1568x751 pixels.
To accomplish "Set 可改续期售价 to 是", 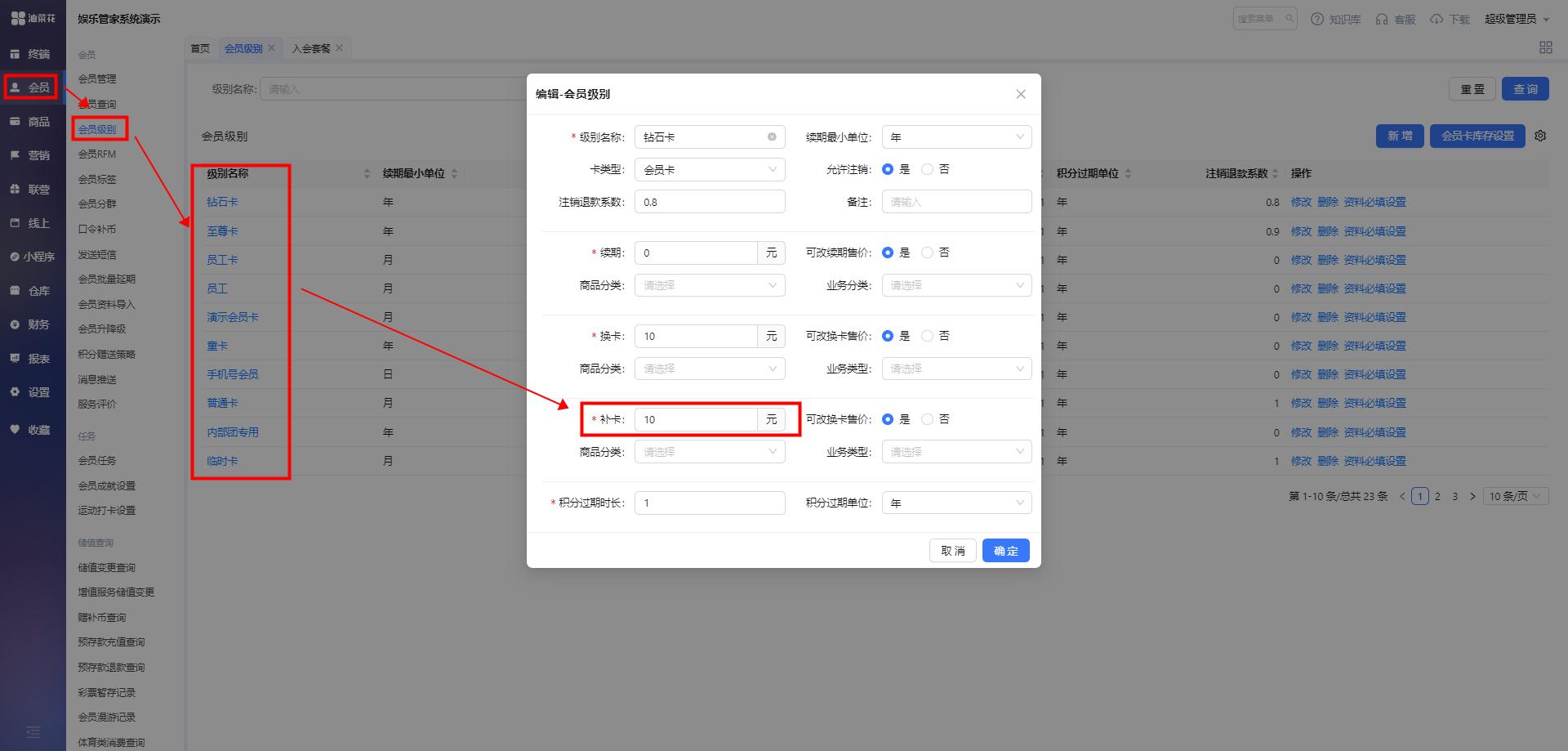I will pos(888,253).
